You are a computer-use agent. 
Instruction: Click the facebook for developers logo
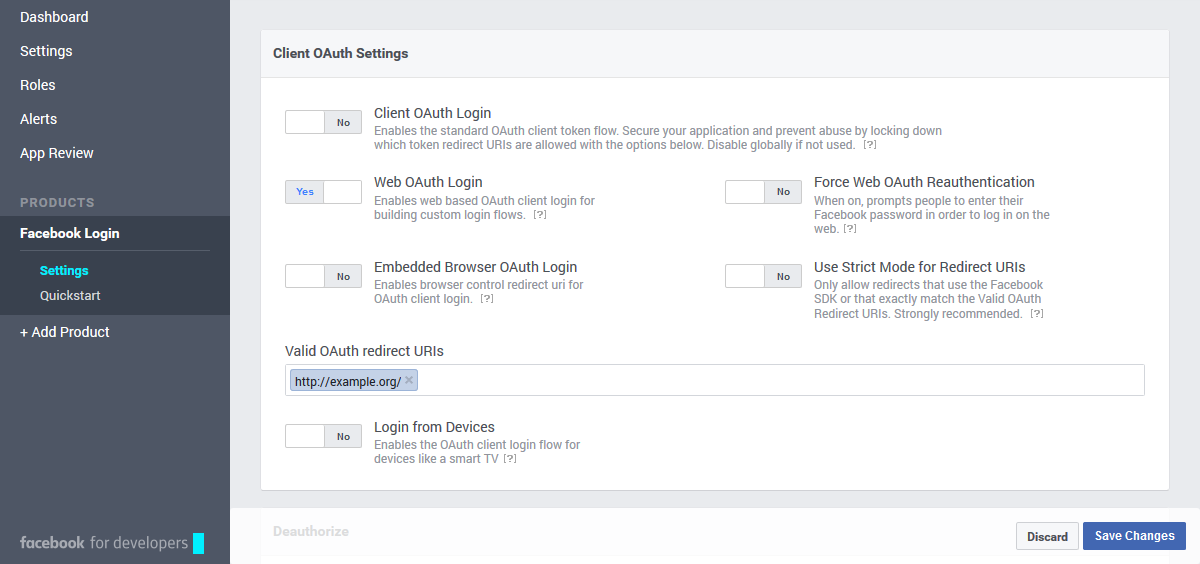[112, 543]
